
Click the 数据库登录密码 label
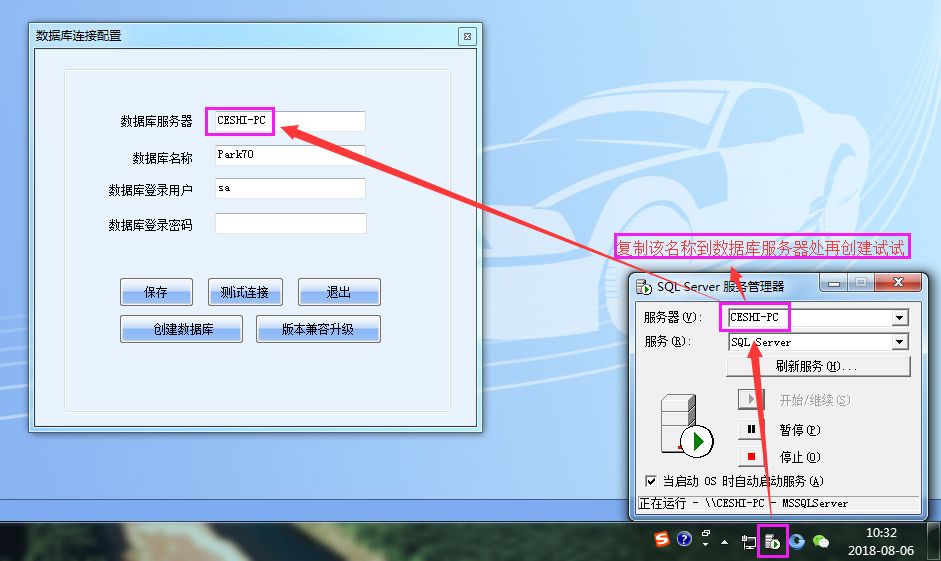(x=150, y=225)
